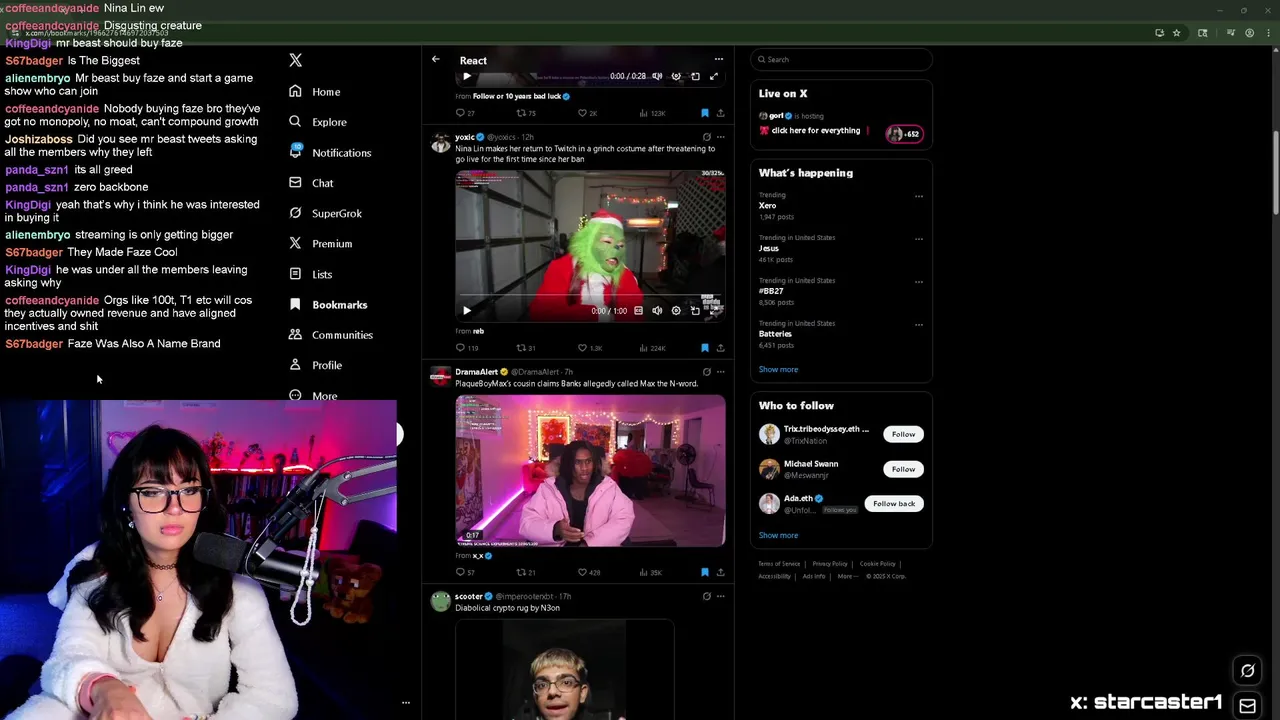View analytics of the yoxic post, 224K views
Screen dimensions: 1280x720
651,348
